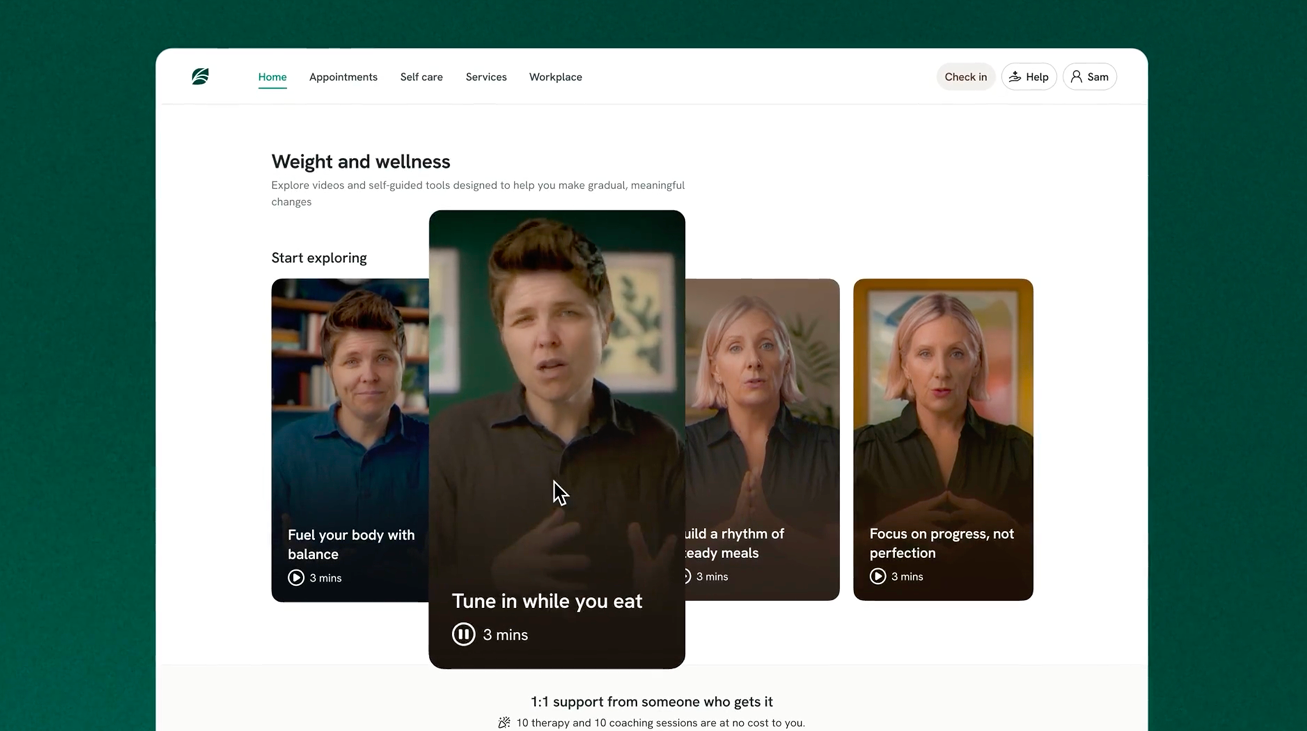The image size is (1307, 731).
Task: Click the 'Weight and wellness' heading
Action: click(x=361, y=161)
